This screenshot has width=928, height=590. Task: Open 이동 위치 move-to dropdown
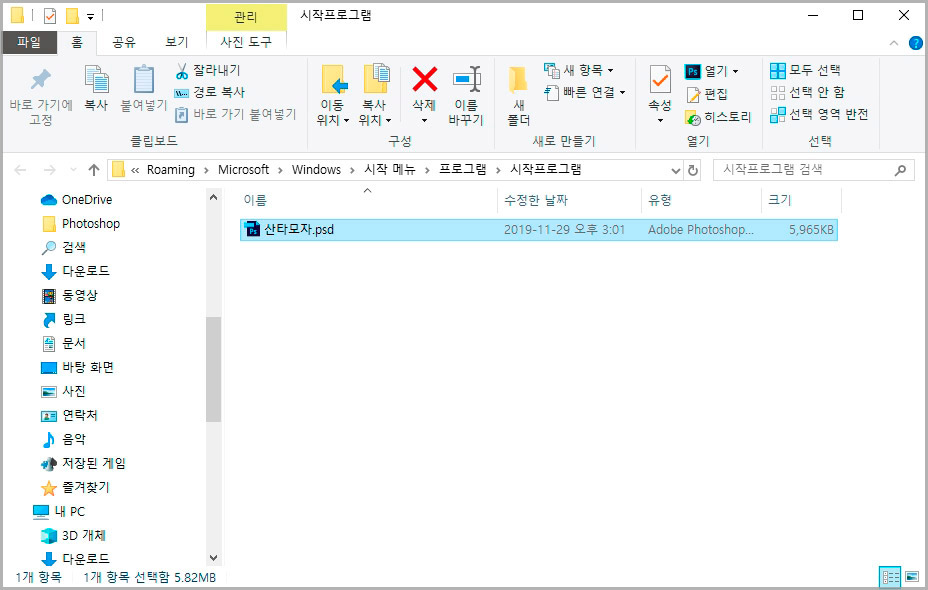pyautogui.click(x=333, y=95)
